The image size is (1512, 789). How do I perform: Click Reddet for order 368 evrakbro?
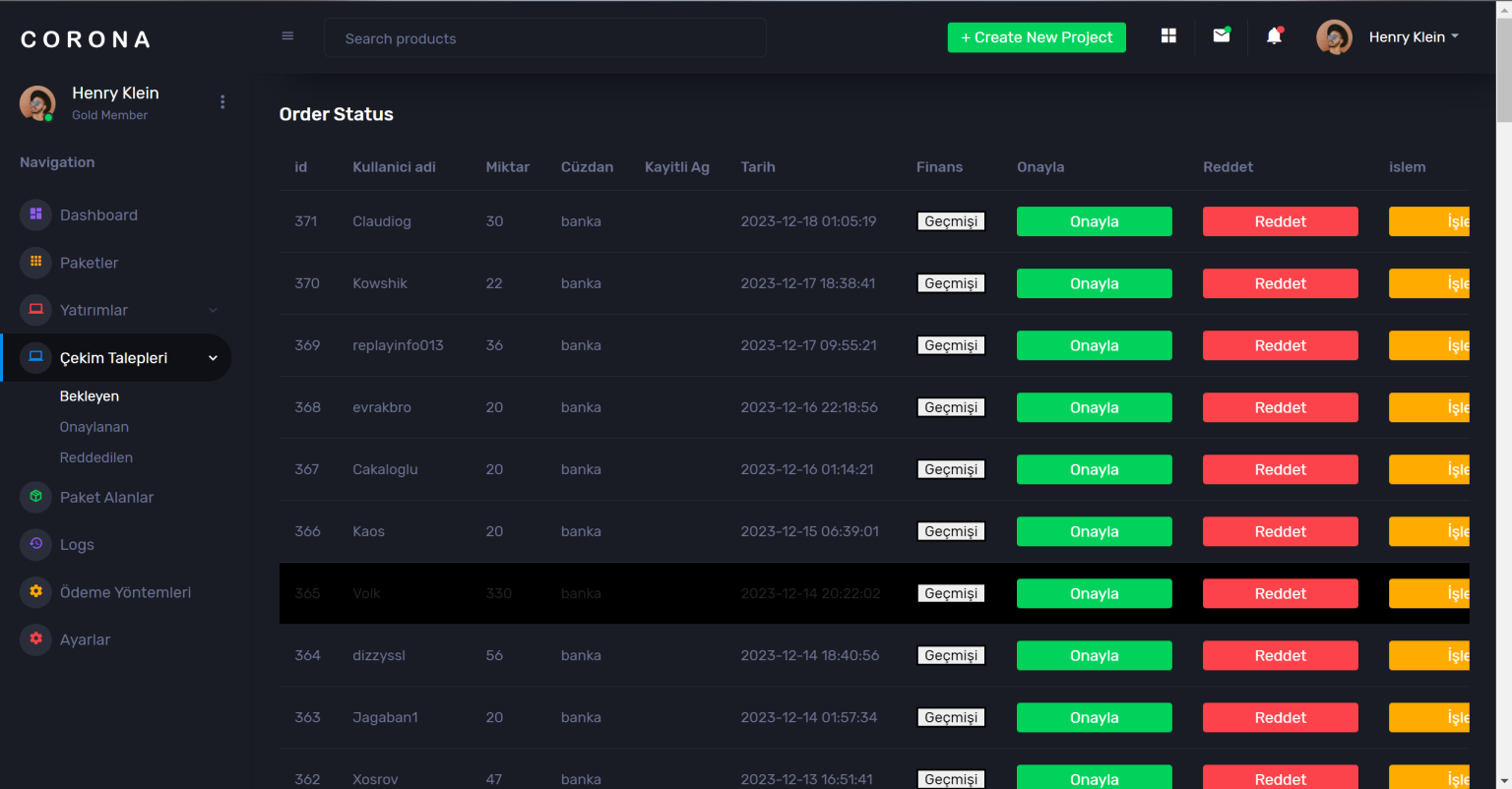(x=1280, y=407)
